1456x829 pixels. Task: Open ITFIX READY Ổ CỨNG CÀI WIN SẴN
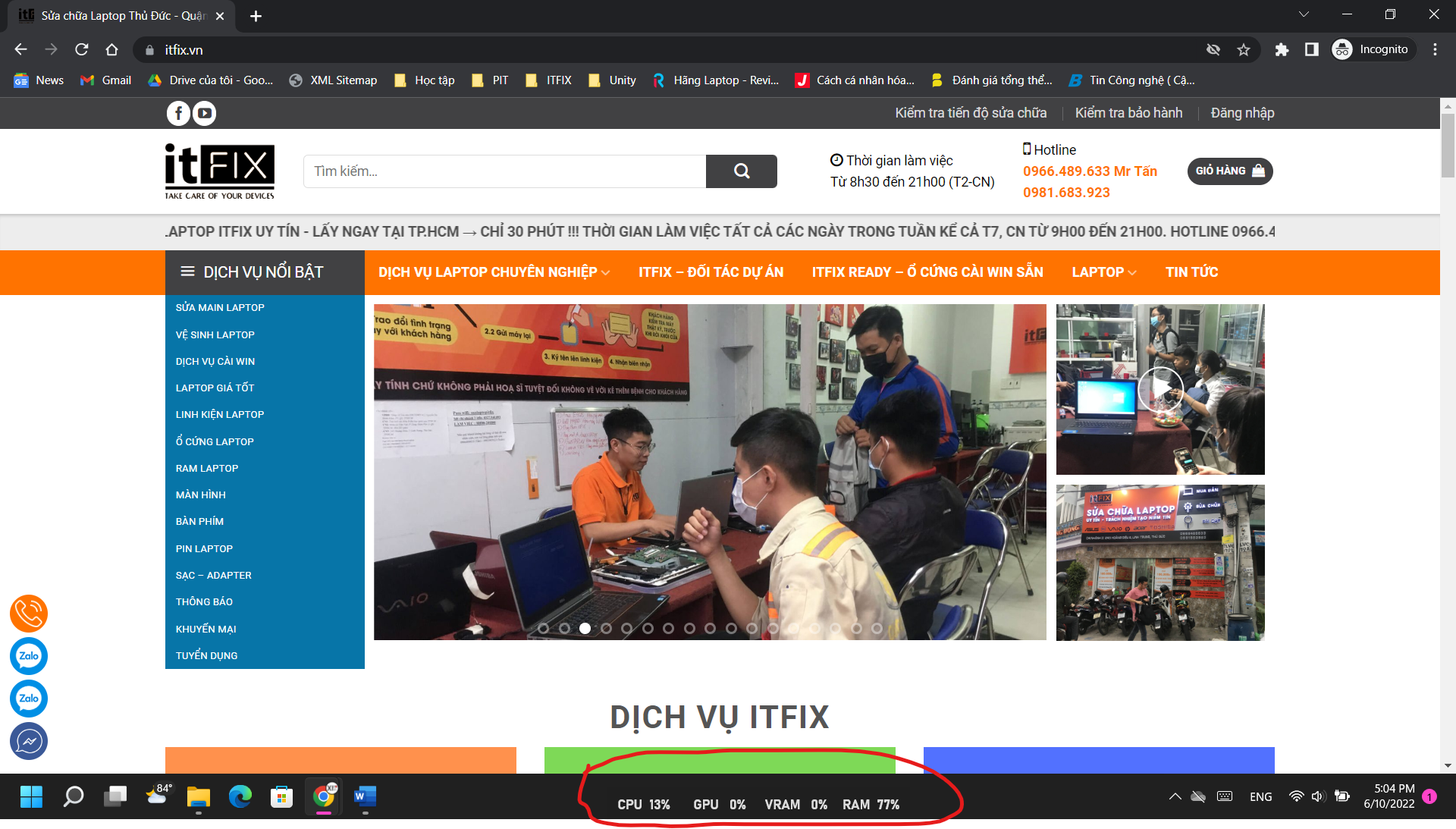point(927,272)
